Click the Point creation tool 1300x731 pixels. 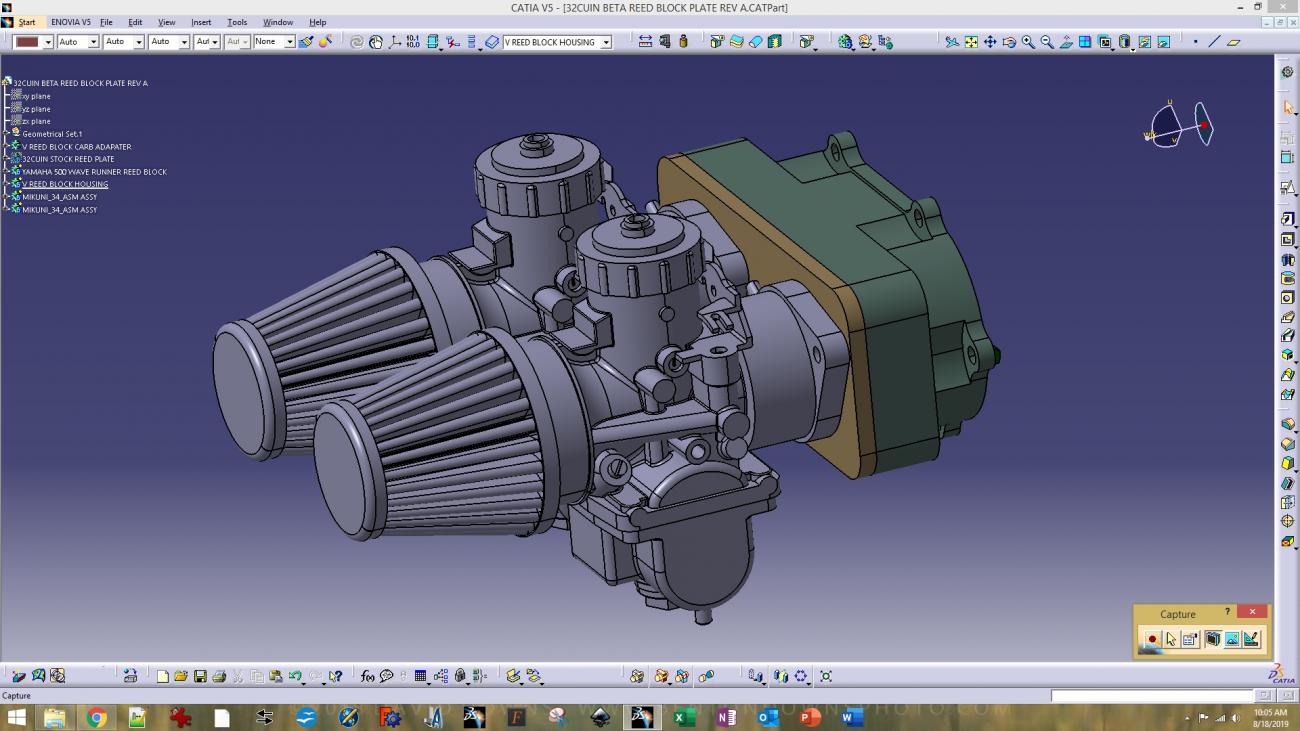[1196, 42]
